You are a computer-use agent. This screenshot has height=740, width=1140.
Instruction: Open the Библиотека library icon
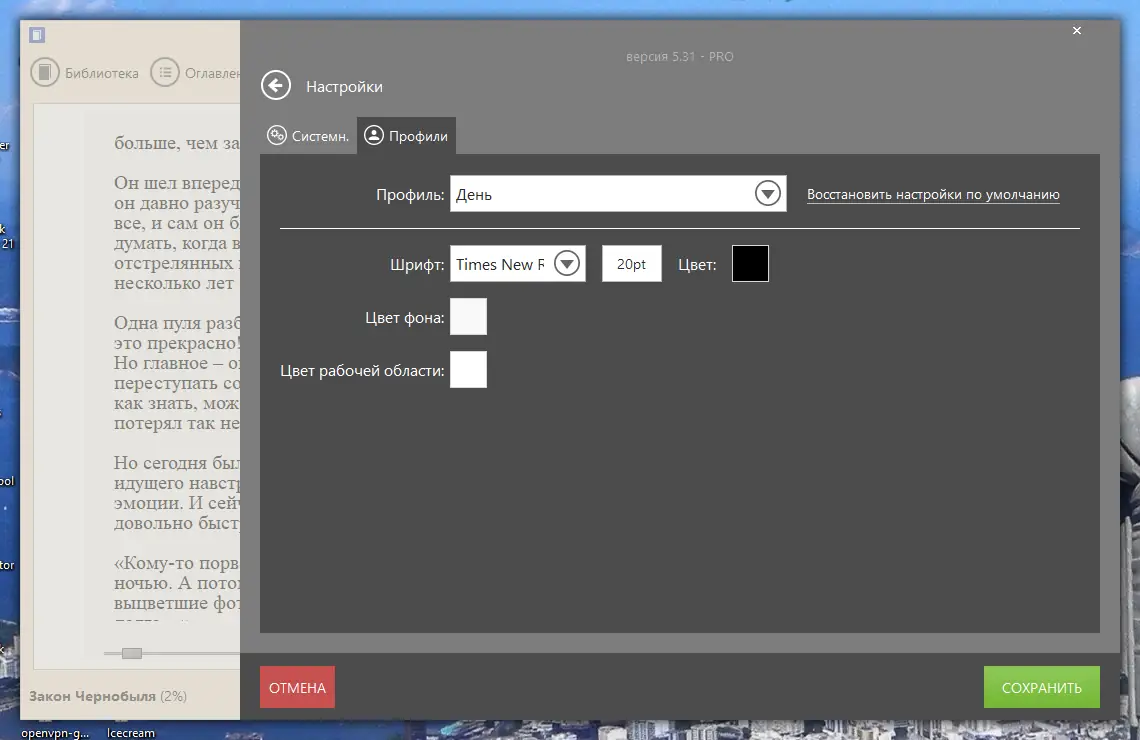click(x=45, y=73)
